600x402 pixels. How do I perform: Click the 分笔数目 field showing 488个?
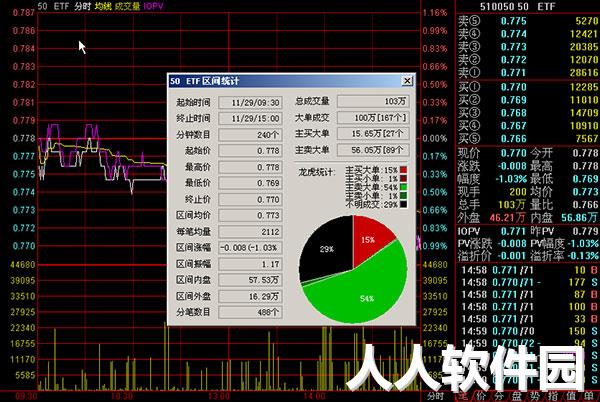[x=251, y=312]
